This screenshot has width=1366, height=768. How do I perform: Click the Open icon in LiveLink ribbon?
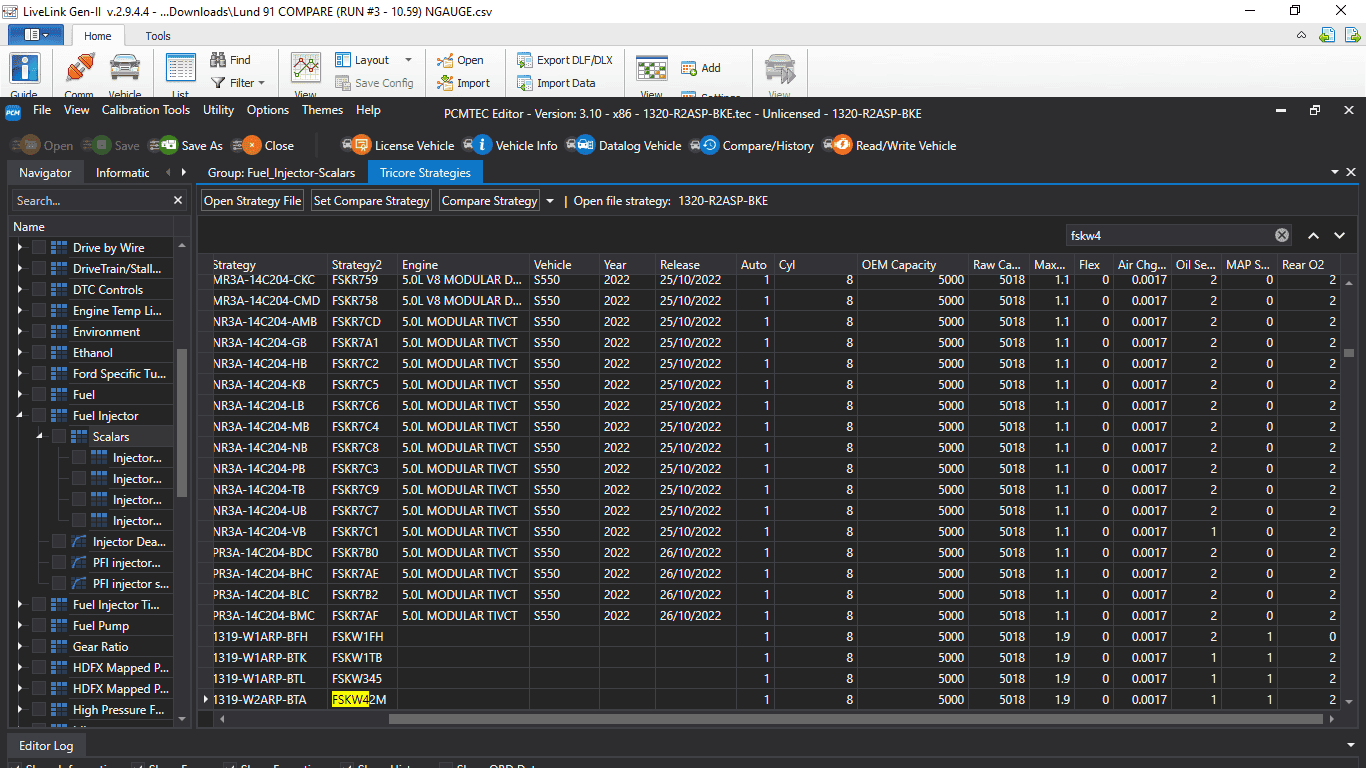tap(446, 60)
